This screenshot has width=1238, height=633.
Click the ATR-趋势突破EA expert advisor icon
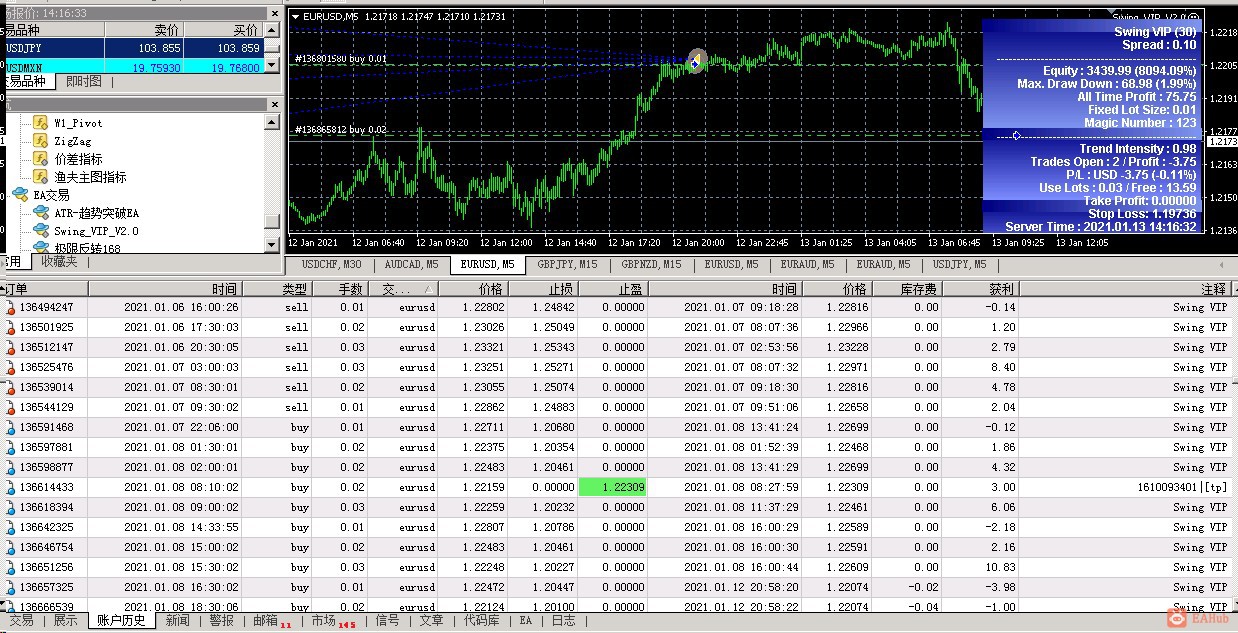coord(40,213)
